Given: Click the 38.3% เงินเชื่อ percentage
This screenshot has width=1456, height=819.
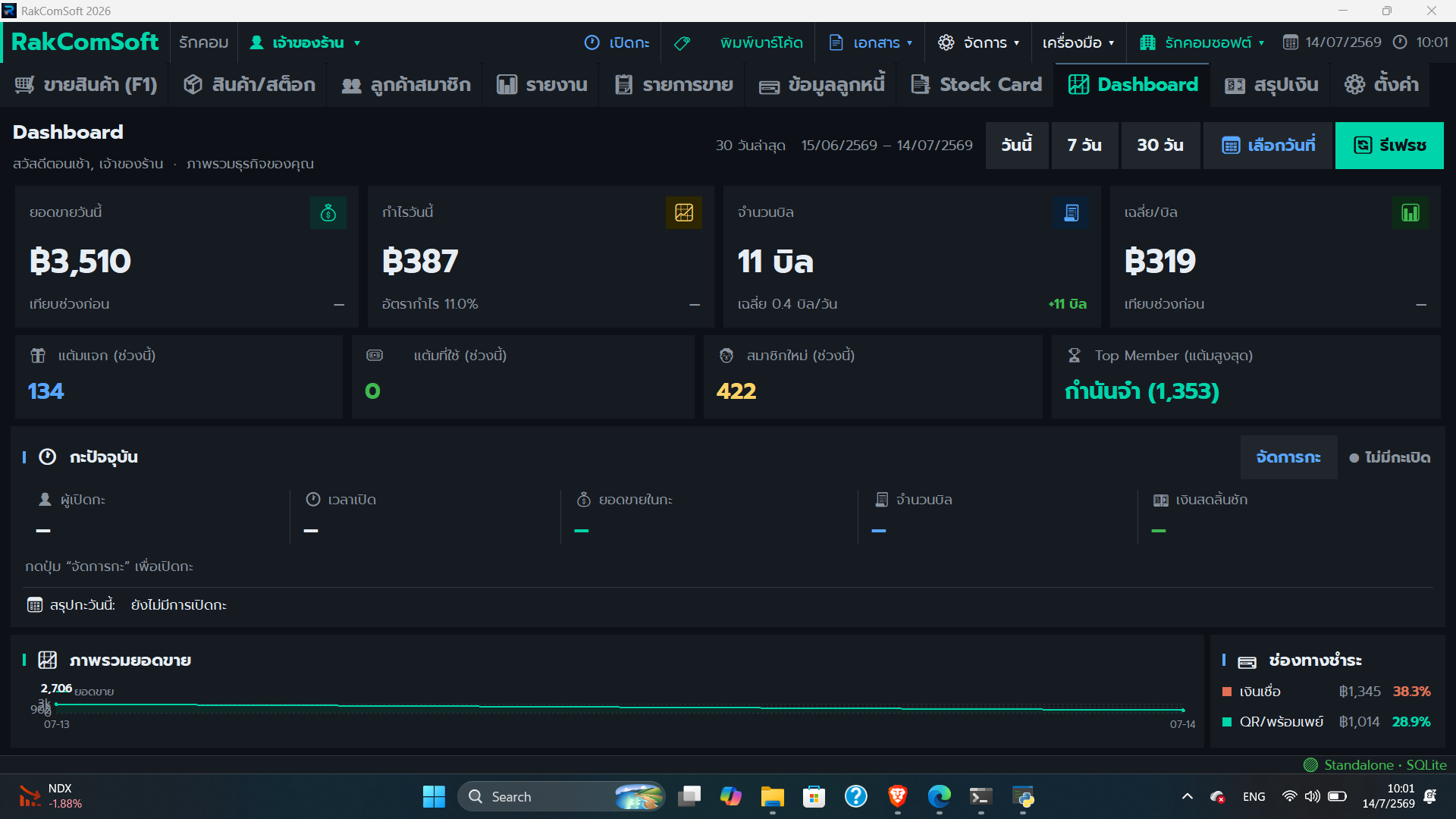Looking at the screenshot, I should click(x=1411, y=692).
